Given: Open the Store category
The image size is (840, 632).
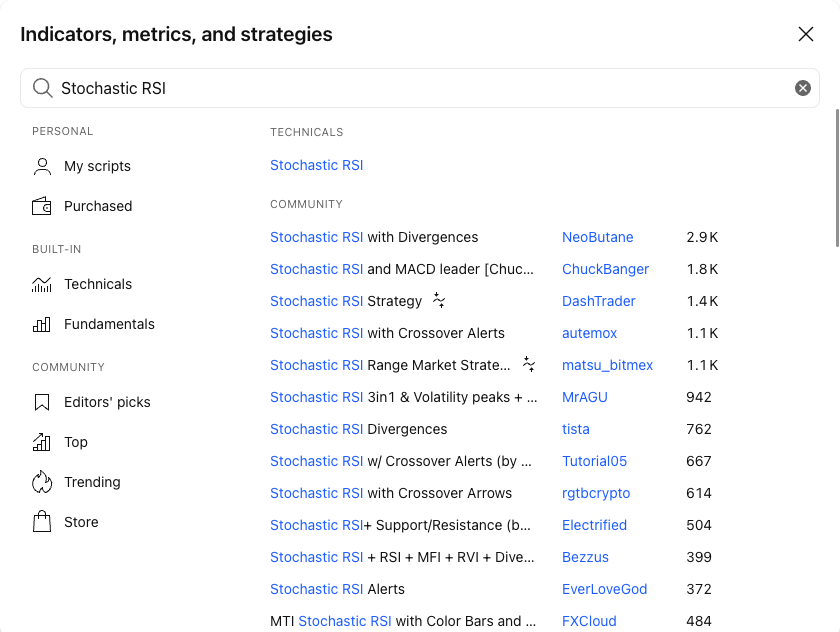Looking at the screenshot, I should coord(81,522).
